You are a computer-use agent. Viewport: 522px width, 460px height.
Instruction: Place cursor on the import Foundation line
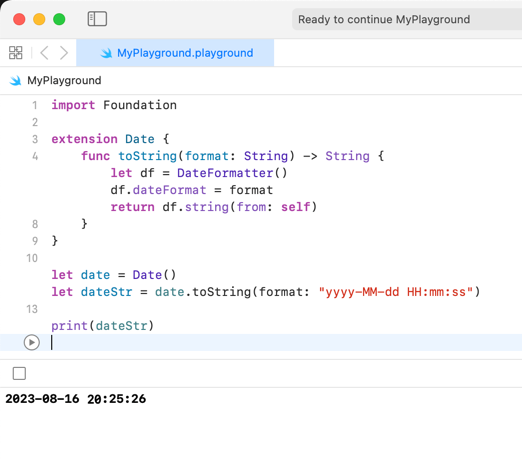coord(114,105)
